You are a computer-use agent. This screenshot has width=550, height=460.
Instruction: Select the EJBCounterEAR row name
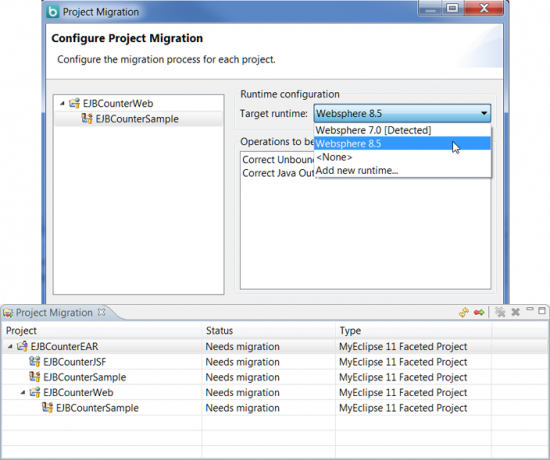[x=65, y=347]
